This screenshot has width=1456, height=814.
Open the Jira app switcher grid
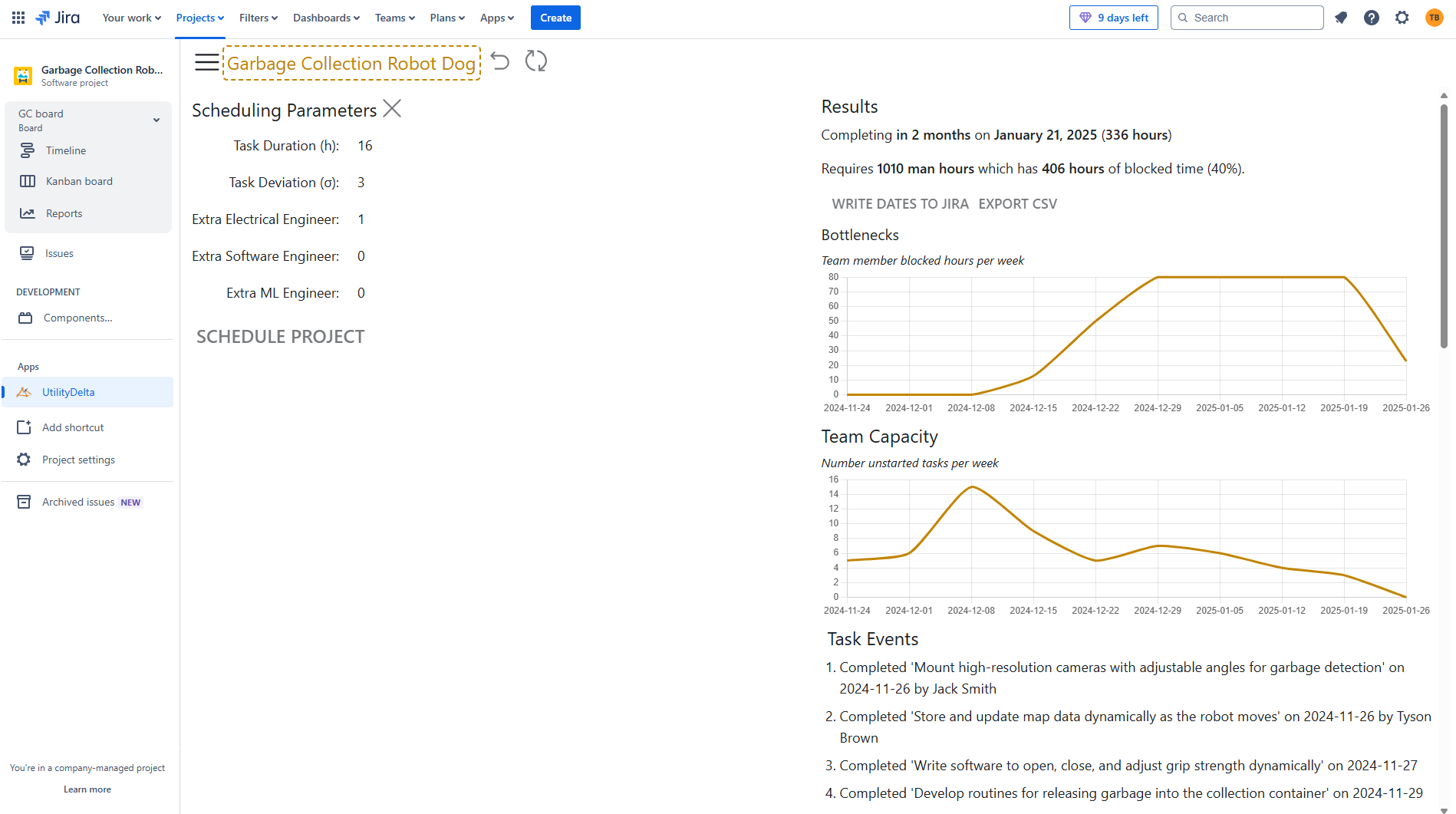[18, 18]
